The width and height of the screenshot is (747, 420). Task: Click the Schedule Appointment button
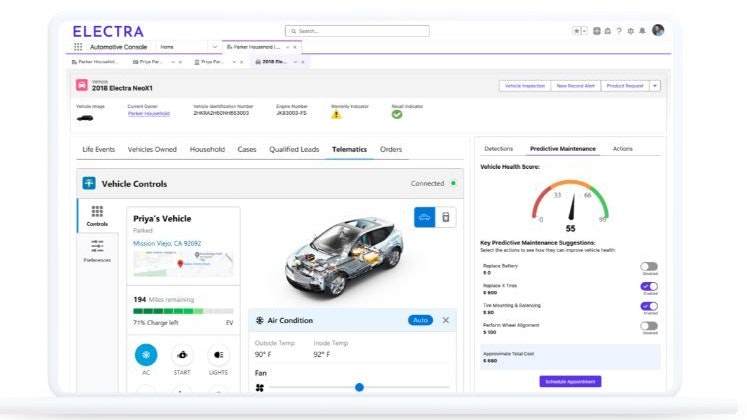(x=570, y=381)
